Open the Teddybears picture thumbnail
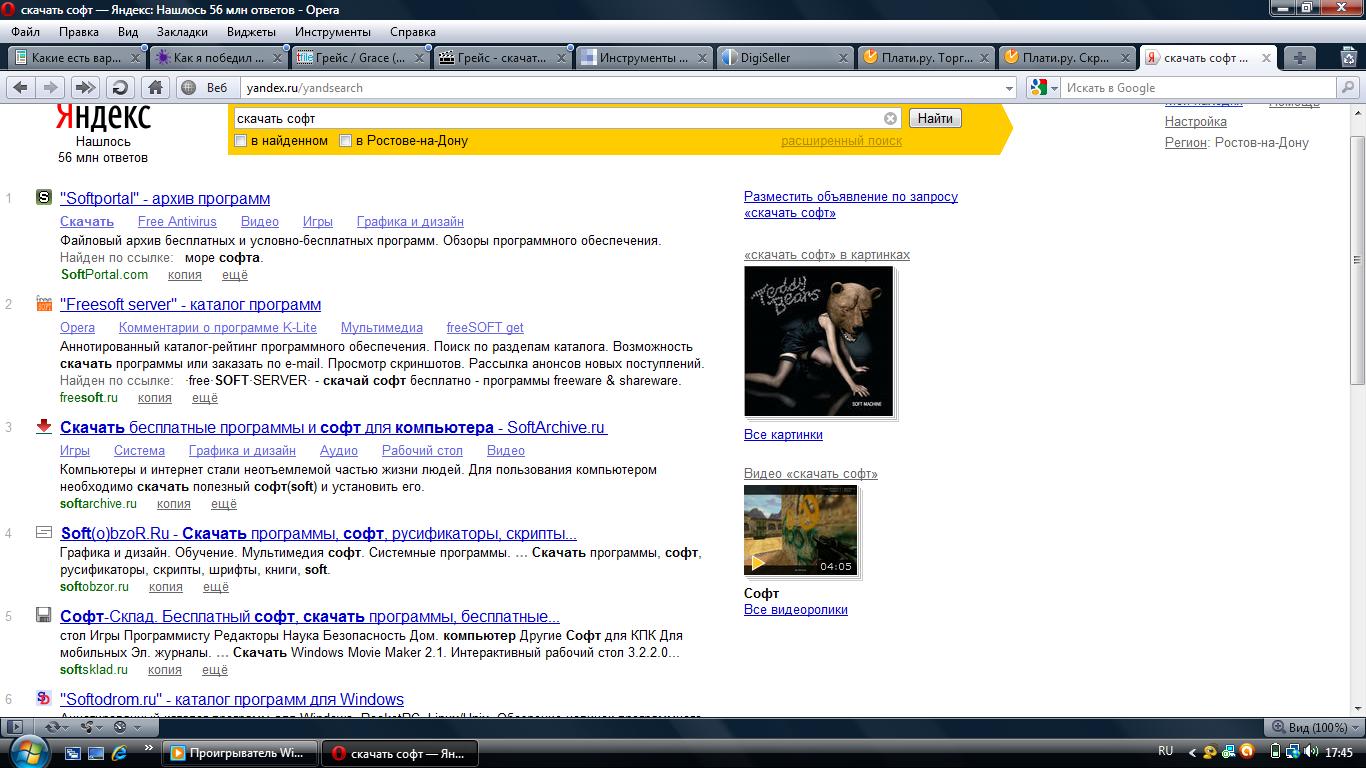Image resolution: width=1366 pixels, height=768 pixels. tap(818, 340)
